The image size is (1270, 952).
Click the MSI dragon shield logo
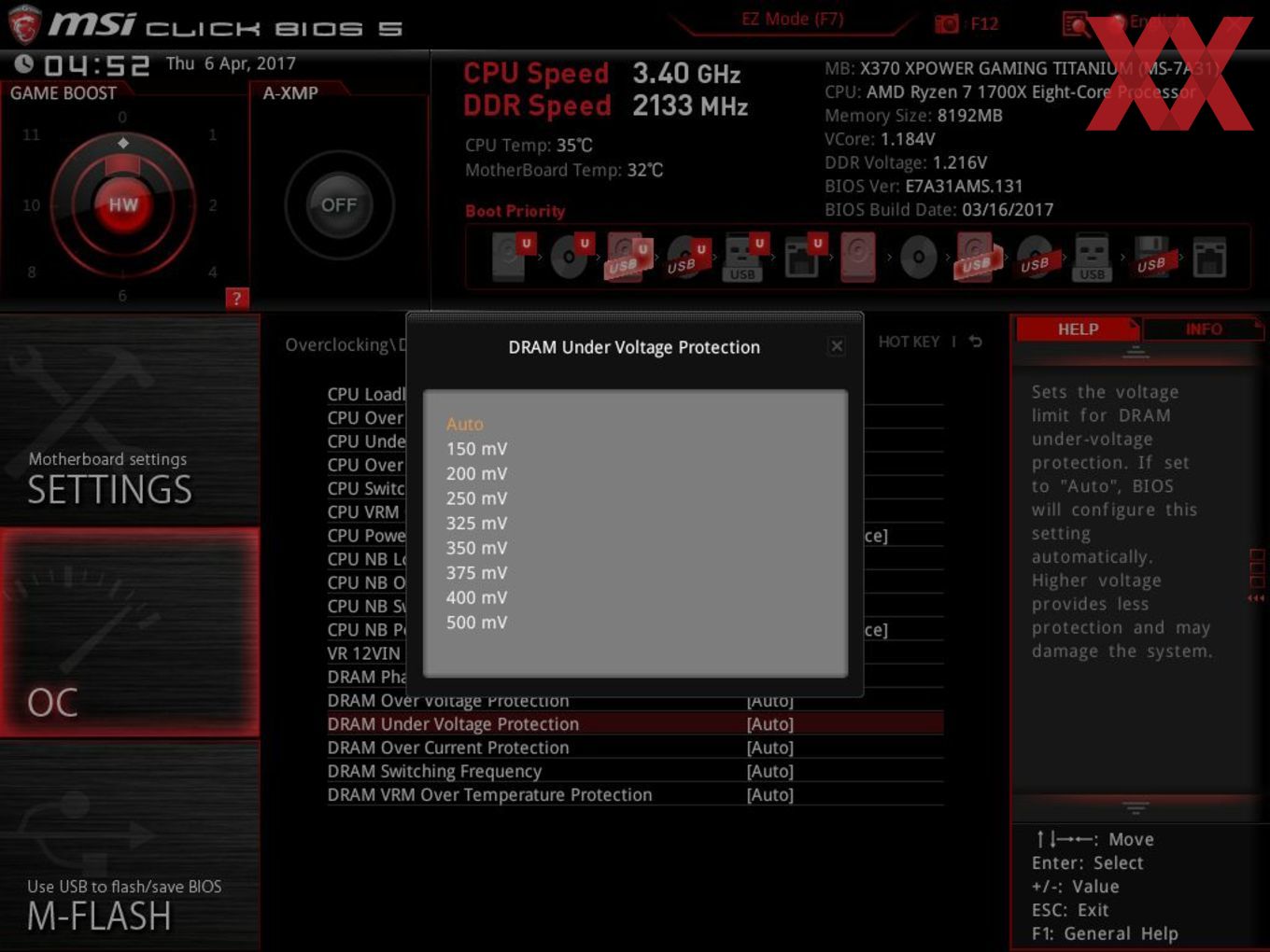pos(24,25)
